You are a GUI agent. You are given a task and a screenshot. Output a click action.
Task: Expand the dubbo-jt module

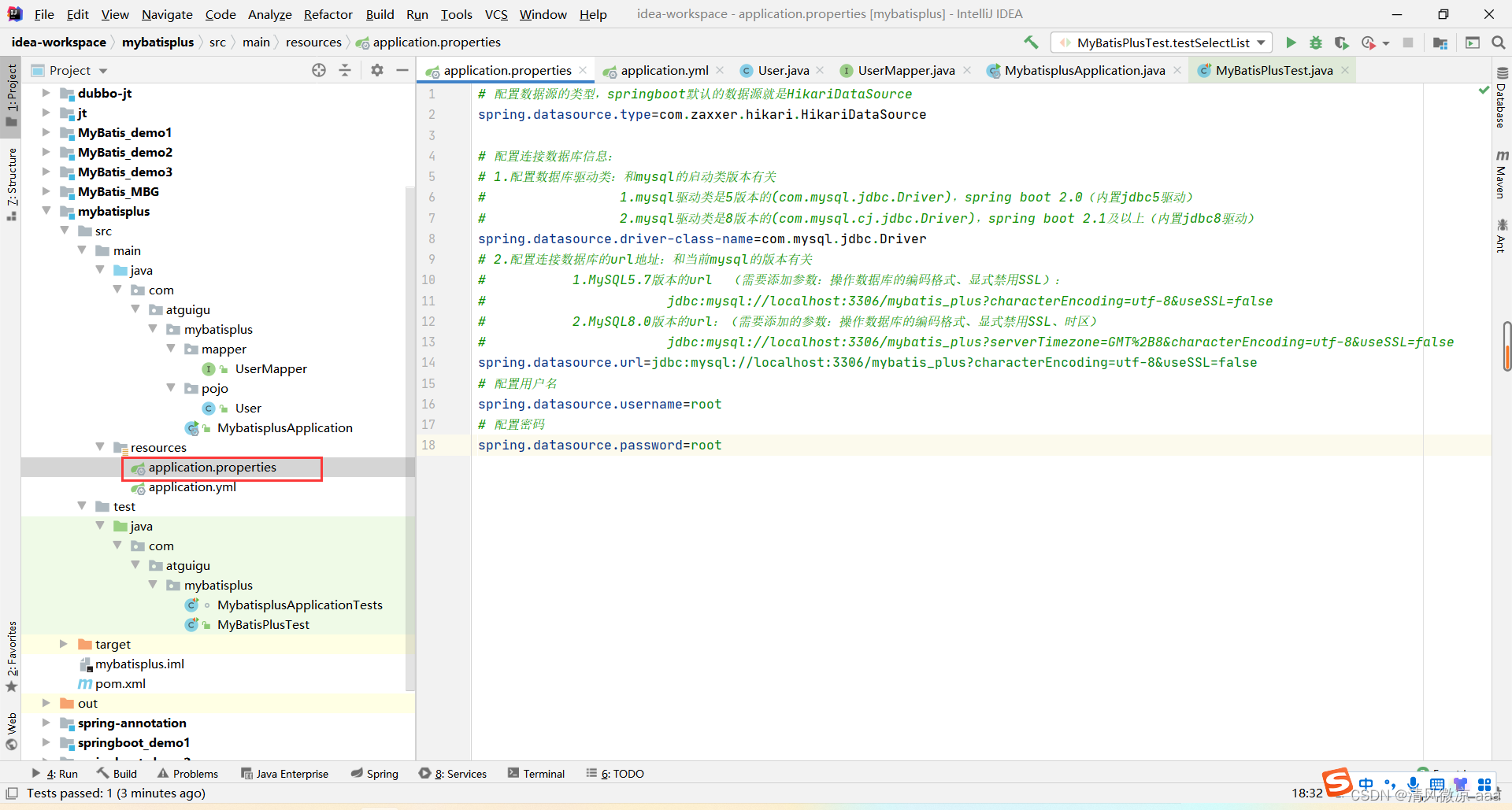[x=46, y=93]
